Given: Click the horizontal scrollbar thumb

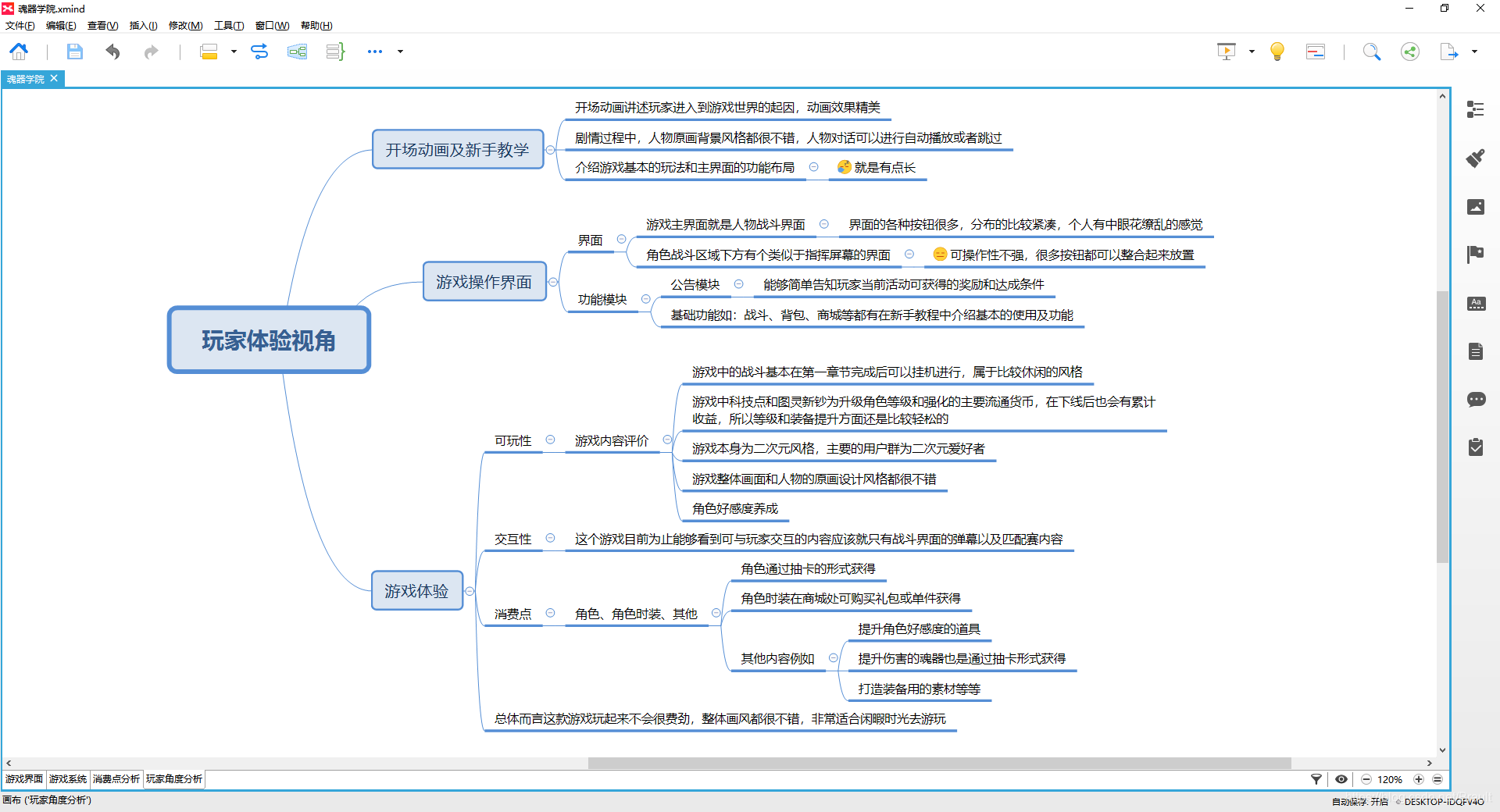Looking at the screenshot, I should (x=939, y=763).
